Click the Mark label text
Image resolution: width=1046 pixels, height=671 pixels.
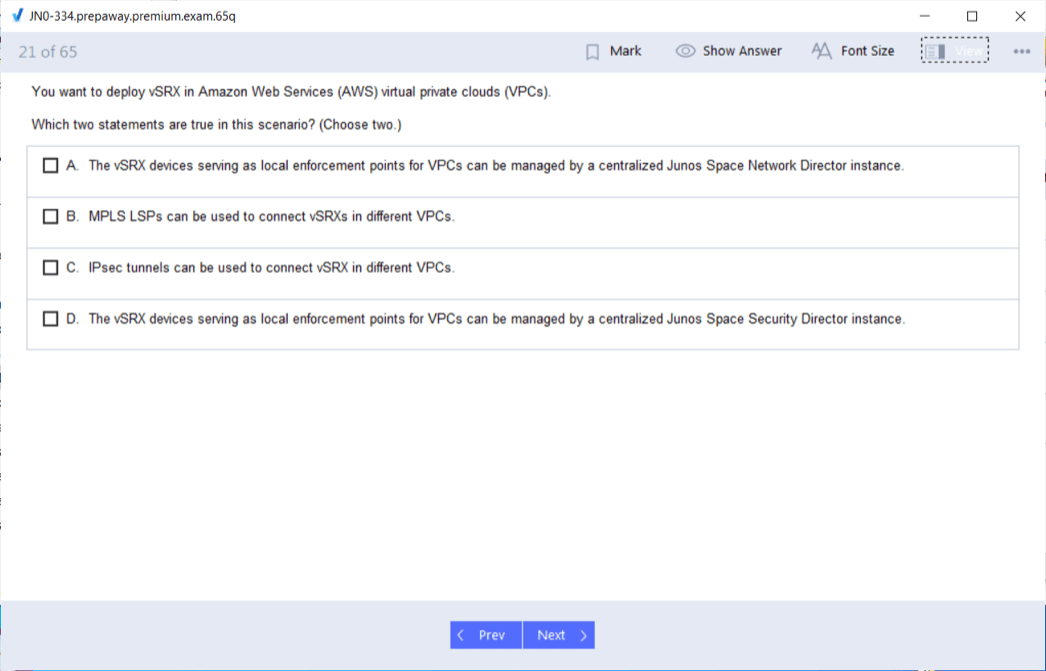[x=625, y=51]
